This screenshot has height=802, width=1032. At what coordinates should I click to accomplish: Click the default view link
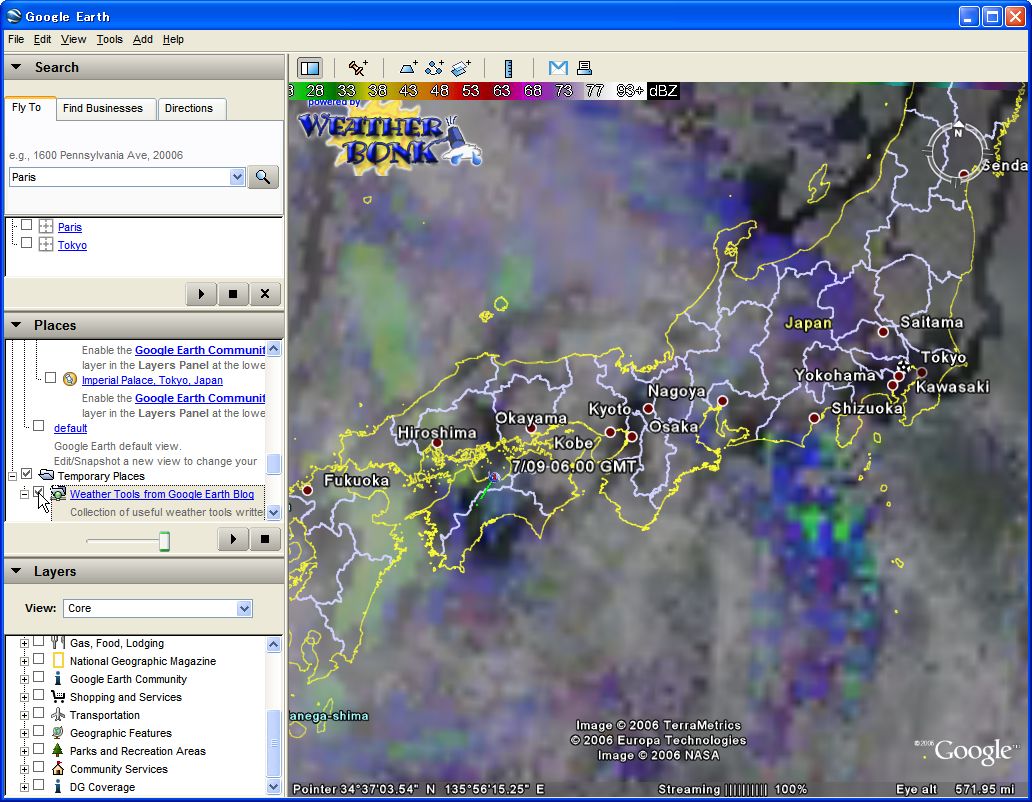tap(70, 428)
